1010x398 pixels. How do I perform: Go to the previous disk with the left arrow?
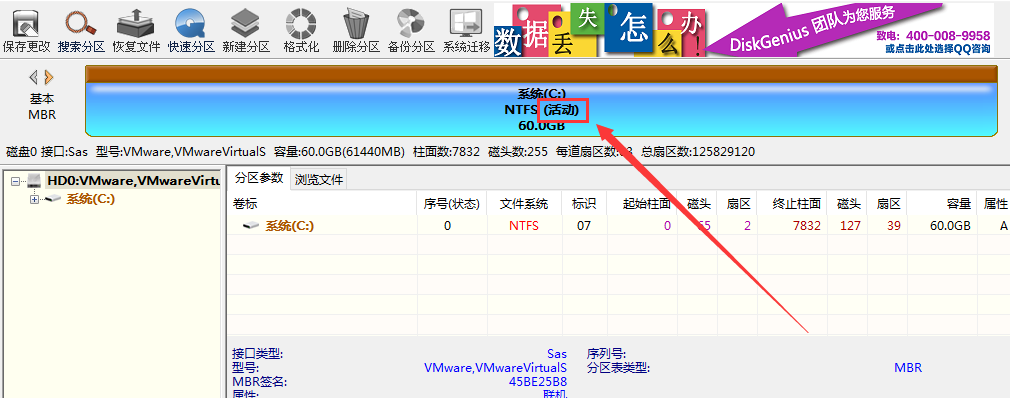[34, 78]
